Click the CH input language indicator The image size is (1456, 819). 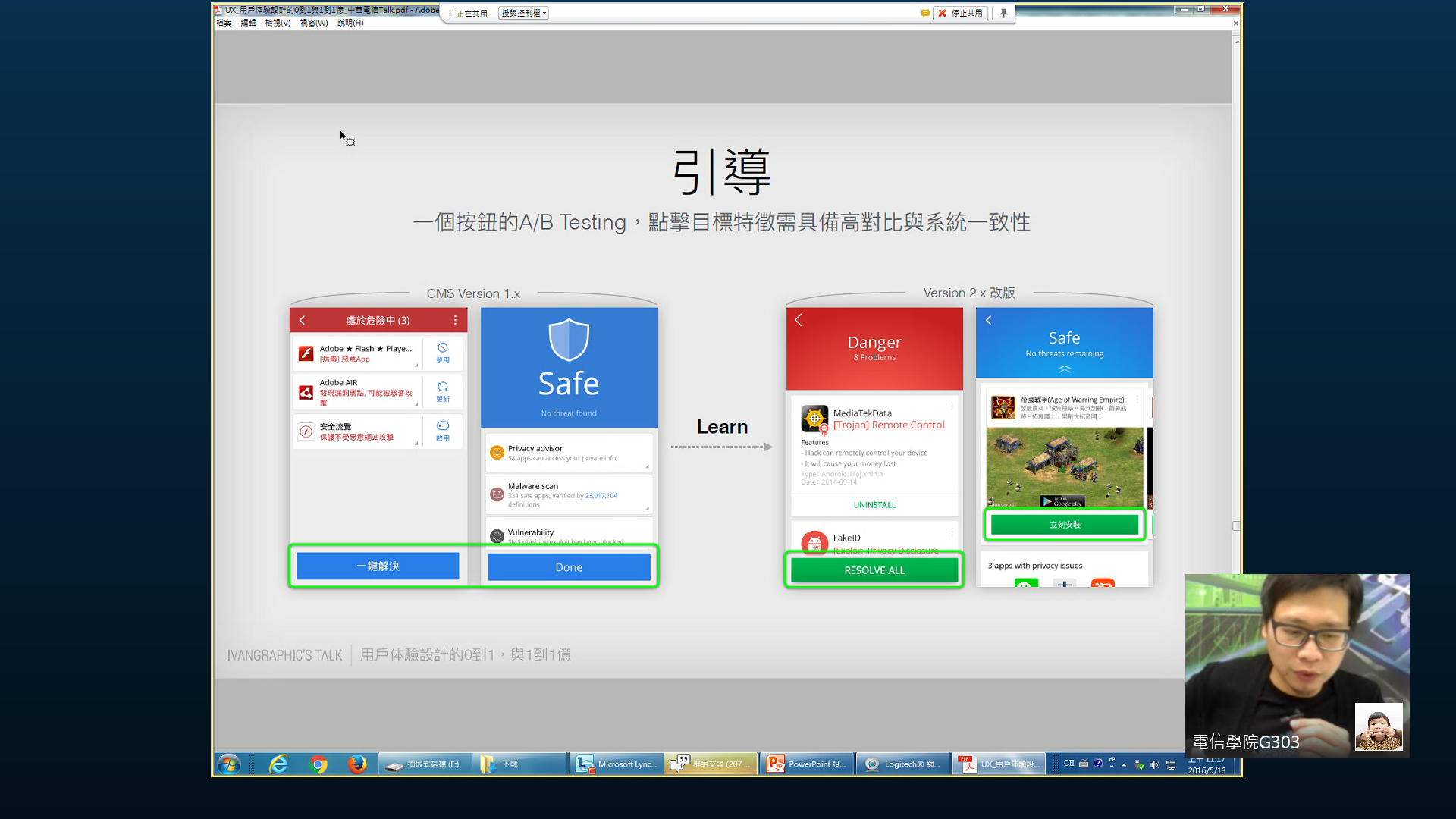pos(1068,764)
